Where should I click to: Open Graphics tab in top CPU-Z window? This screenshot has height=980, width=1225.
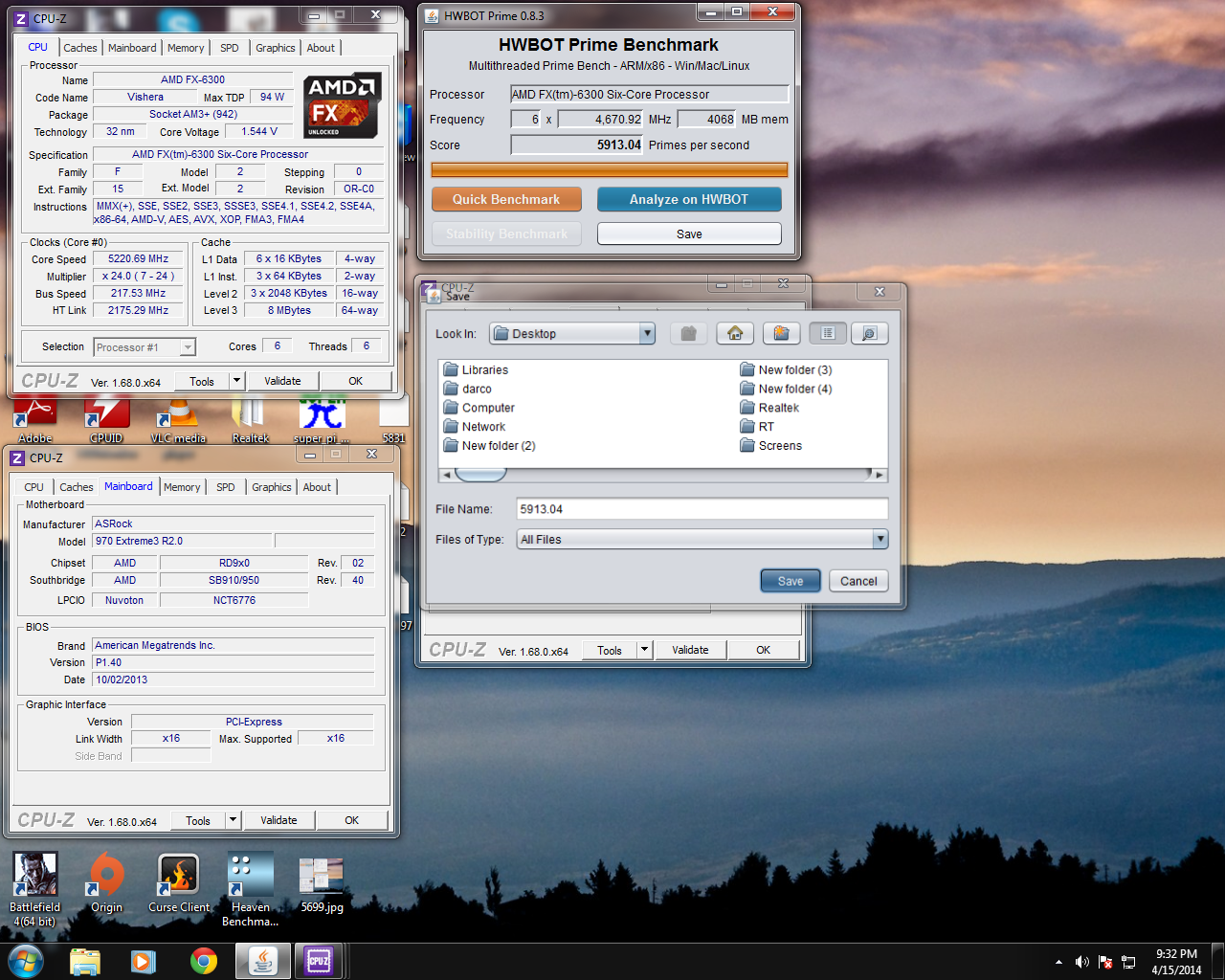pyautogui.click(x=276, y=48)
